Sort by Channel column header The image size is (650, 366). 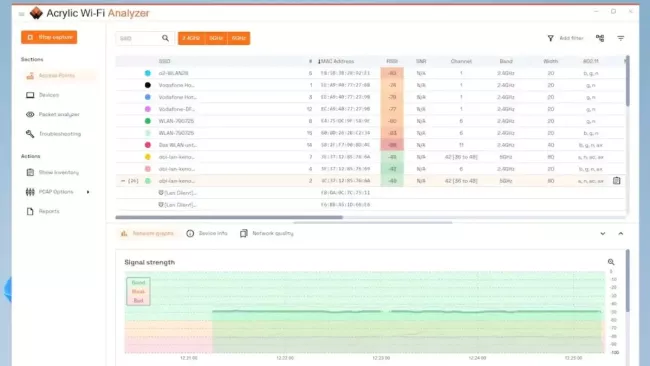pos(461,61)
